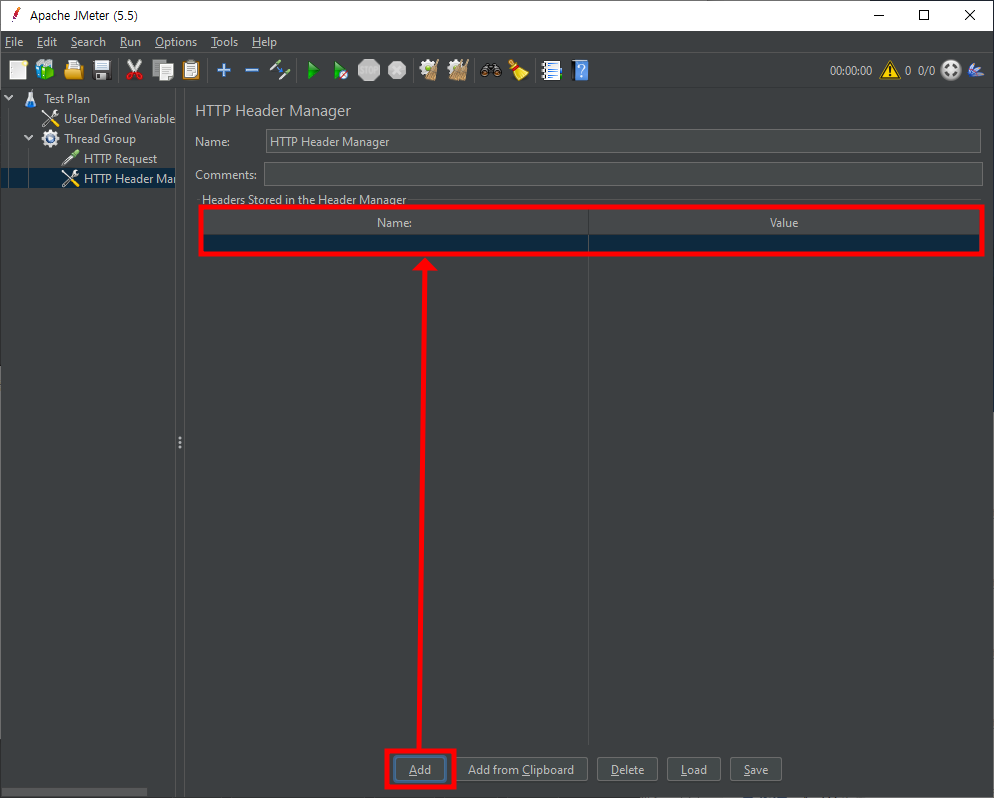
Task: Start the test with green play icon
Action: 313,70
